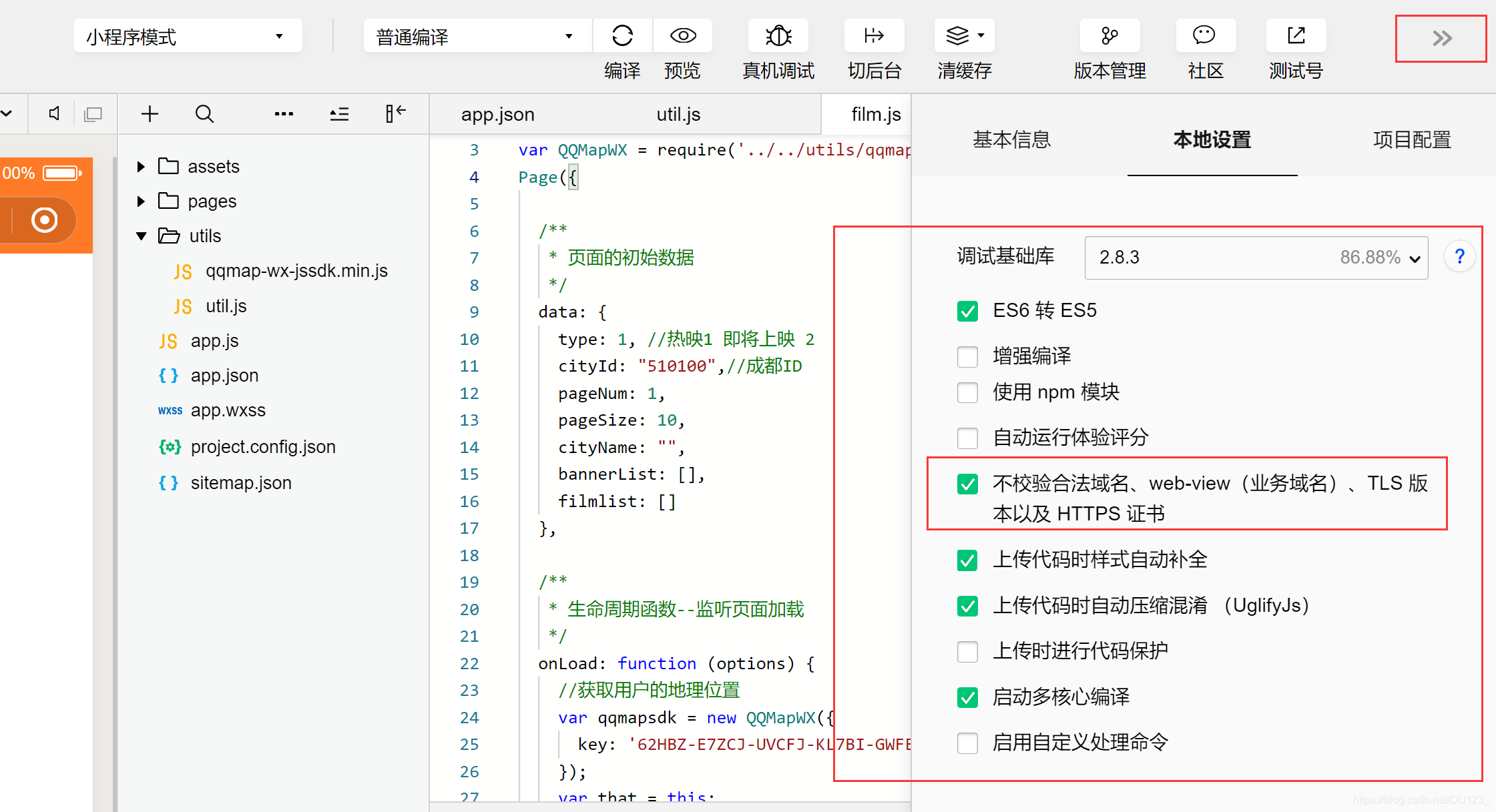Toggle 上传代码时自动压缩混淆 checkbox

click(x=967, y=606)
